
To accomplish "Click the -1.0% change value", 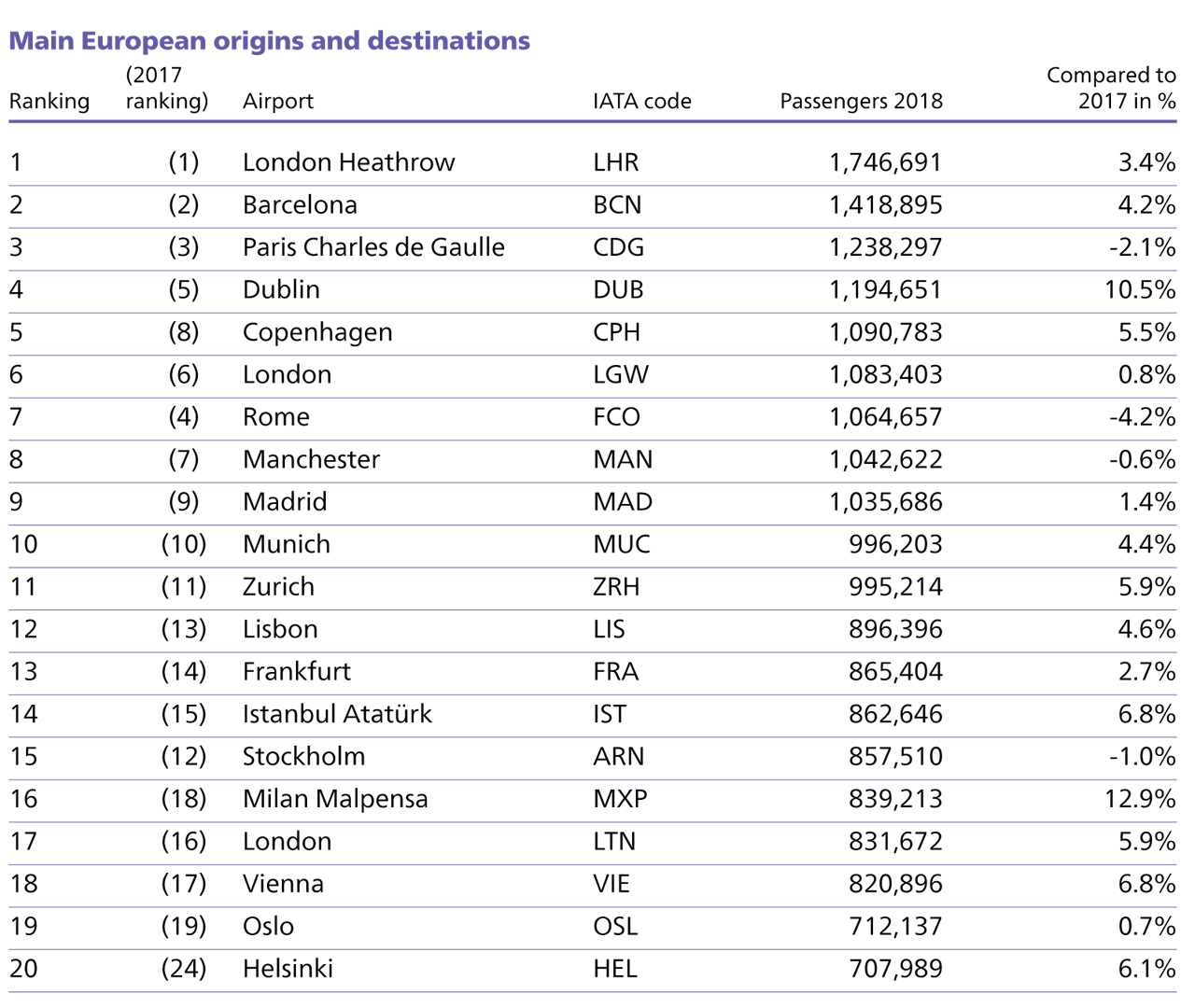I will (x=1143, y=757).
